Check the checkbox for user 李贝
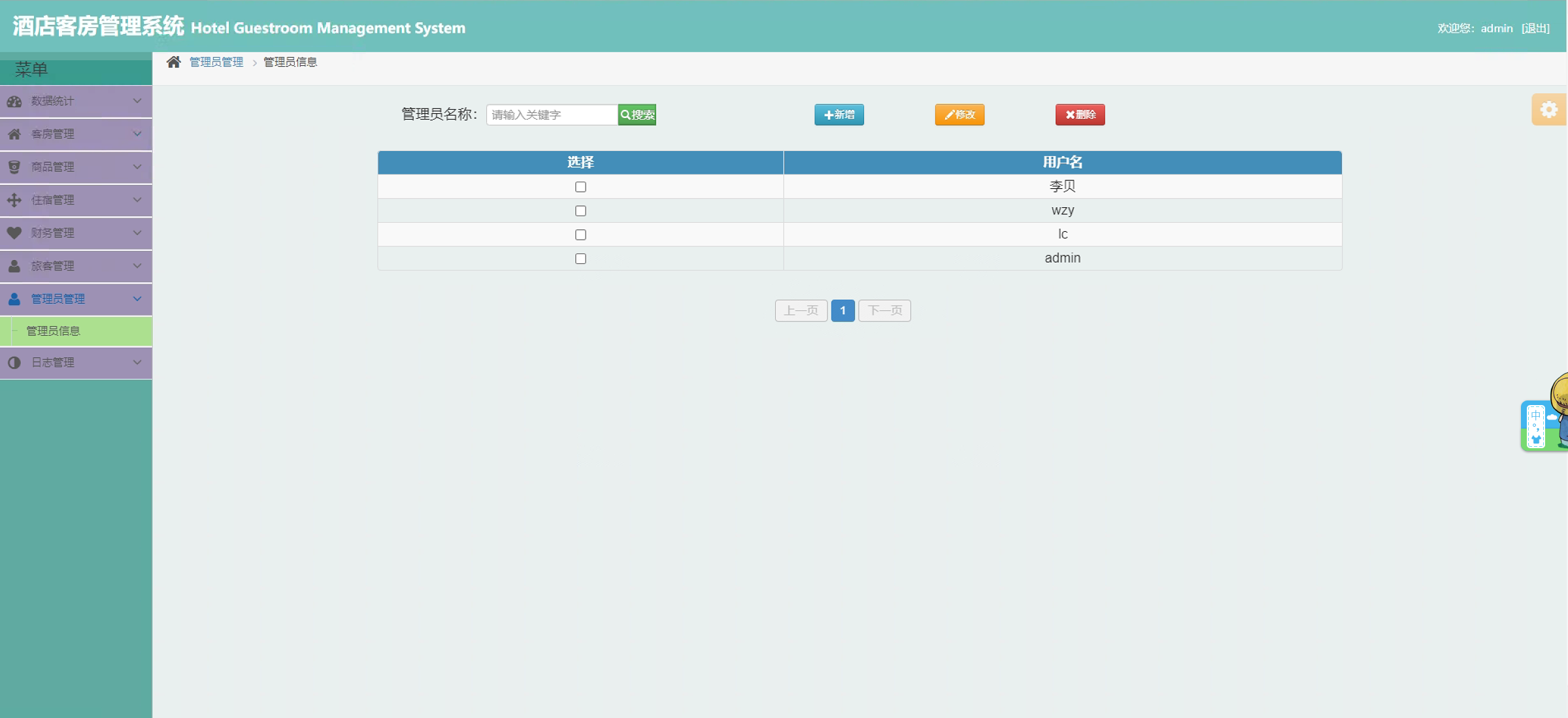 click(x=580, y=187)
